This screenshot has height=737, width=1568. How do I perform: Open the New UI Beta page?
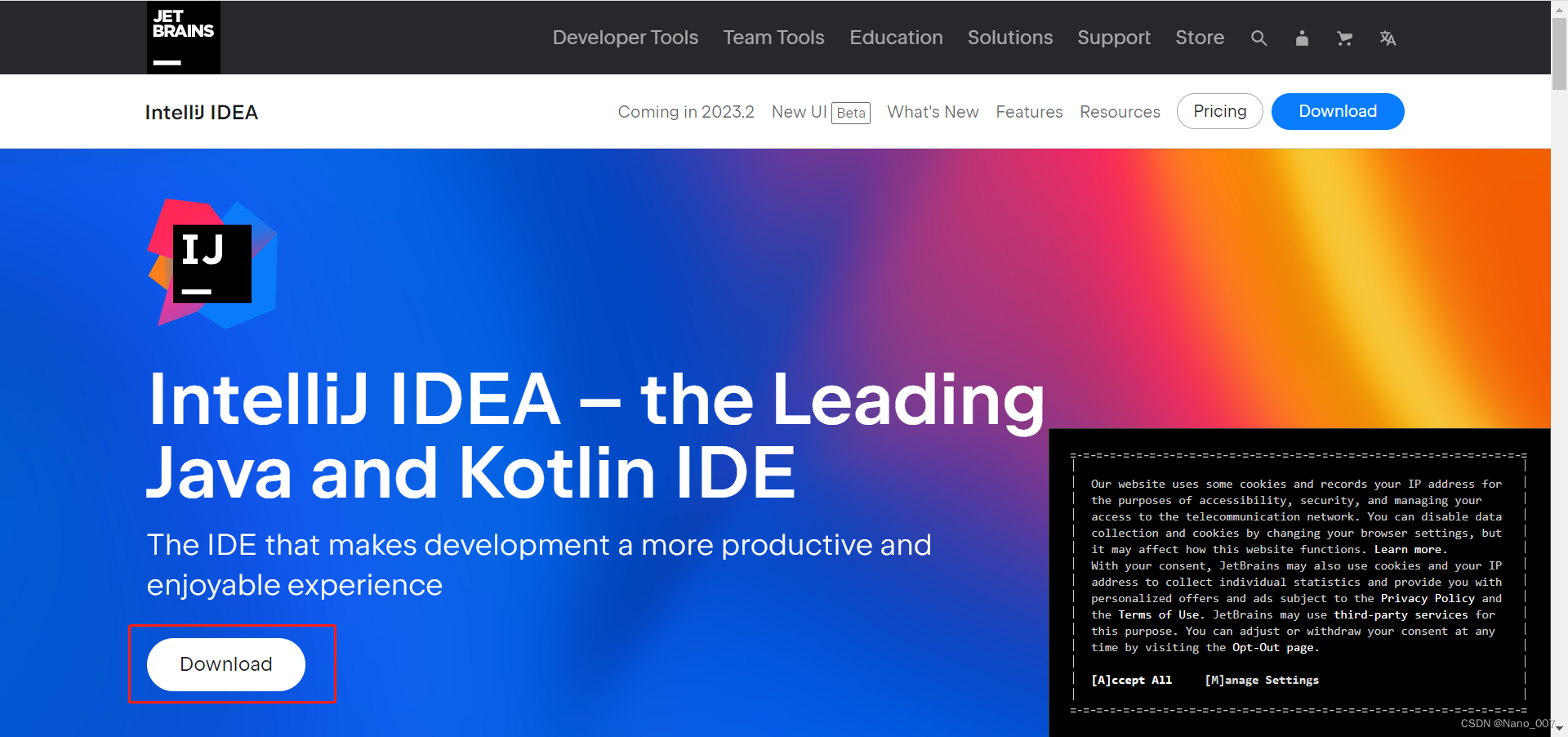pos(821,112)
